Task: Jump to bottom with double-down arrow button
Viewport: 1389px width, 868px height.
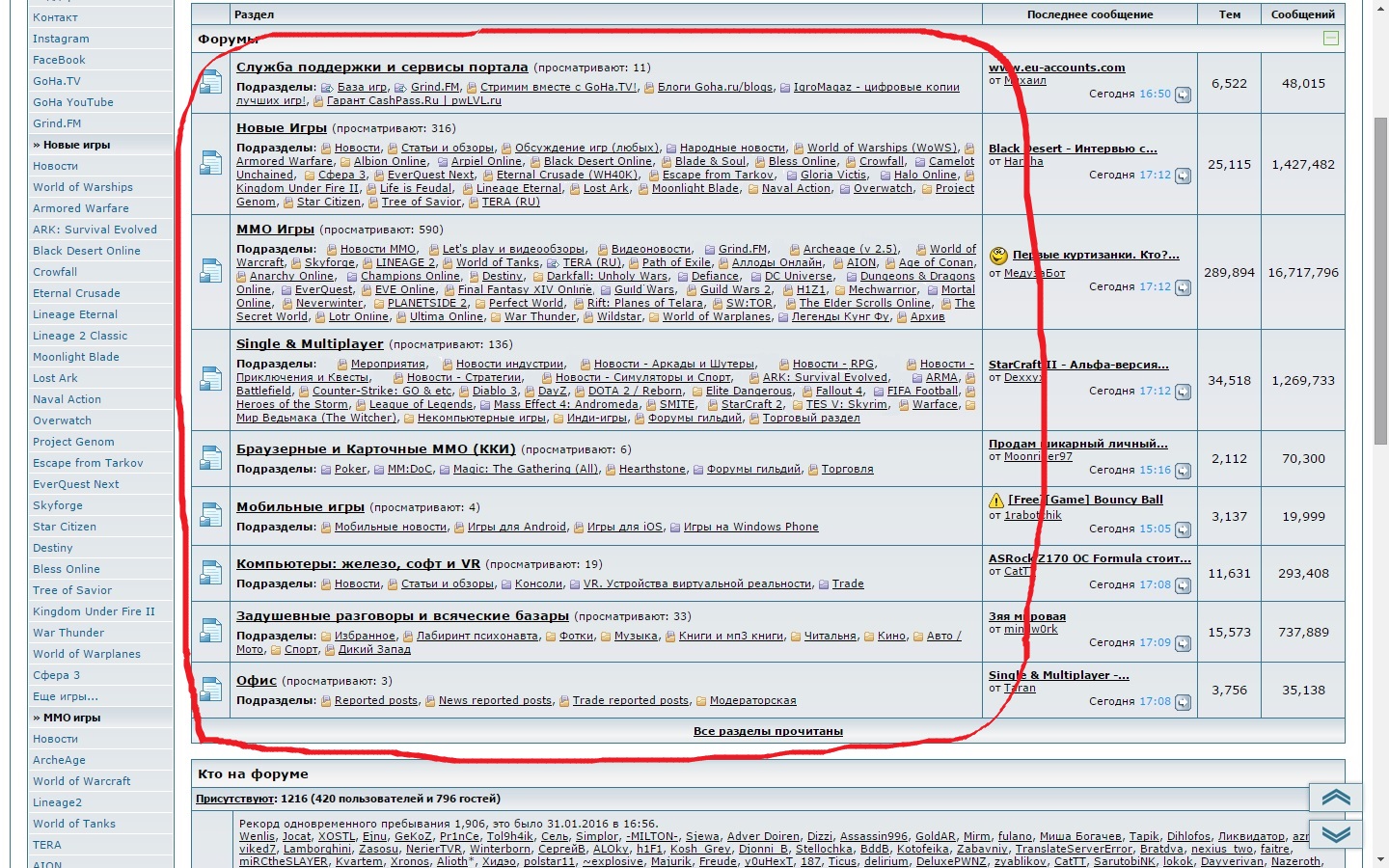Action: 1335,834
